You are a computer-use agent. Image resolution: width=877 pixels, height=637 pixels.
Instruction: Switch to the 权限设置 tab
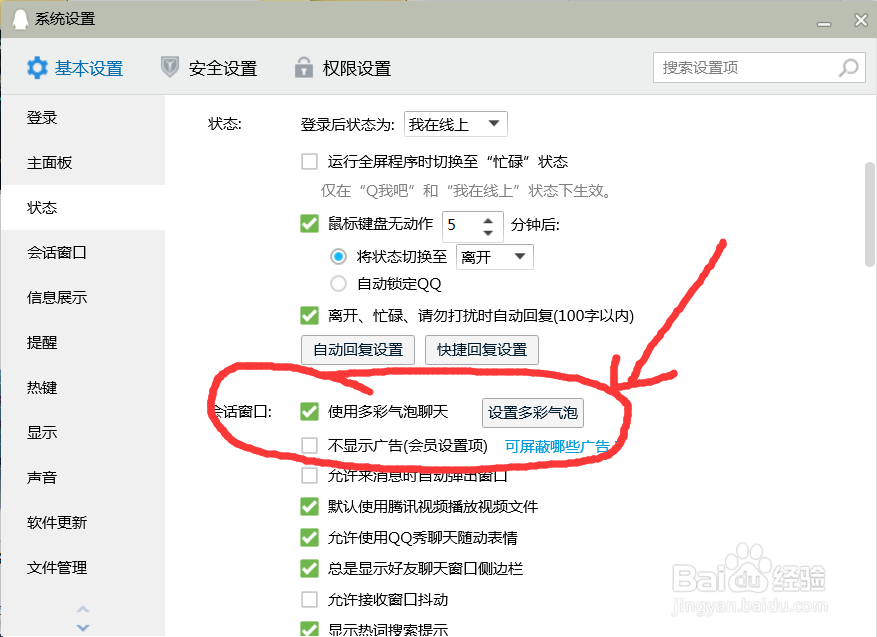tap(343, 68)
